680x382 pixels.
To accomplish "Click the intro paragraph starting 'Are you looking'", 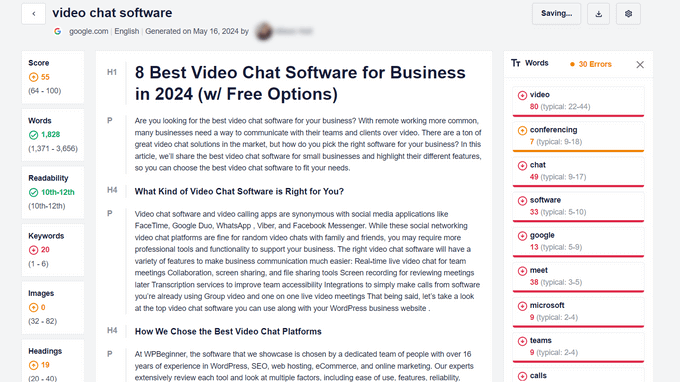I will tap(308, 144).
